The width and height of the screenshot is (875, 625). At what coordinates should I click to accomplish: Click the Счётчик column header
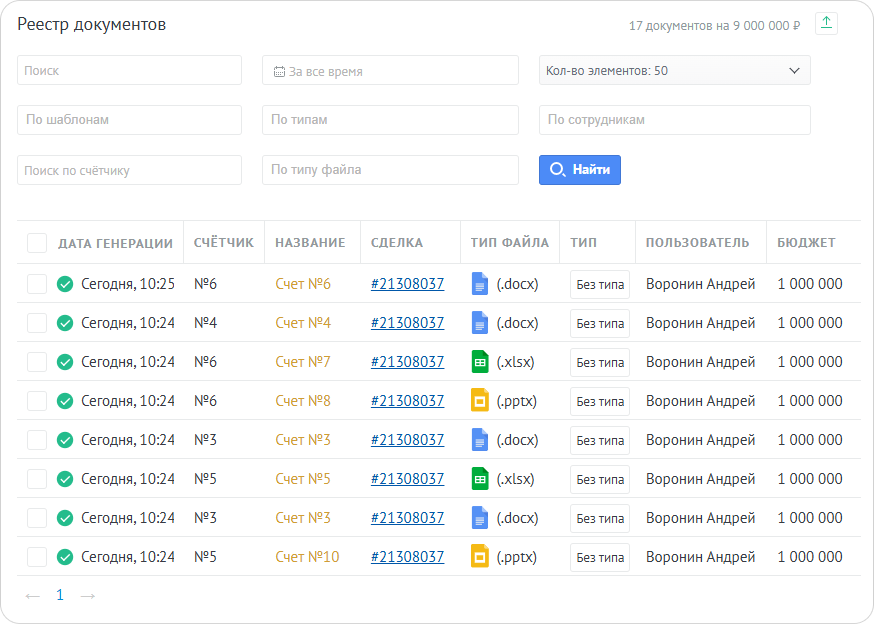tap(224, 243)
